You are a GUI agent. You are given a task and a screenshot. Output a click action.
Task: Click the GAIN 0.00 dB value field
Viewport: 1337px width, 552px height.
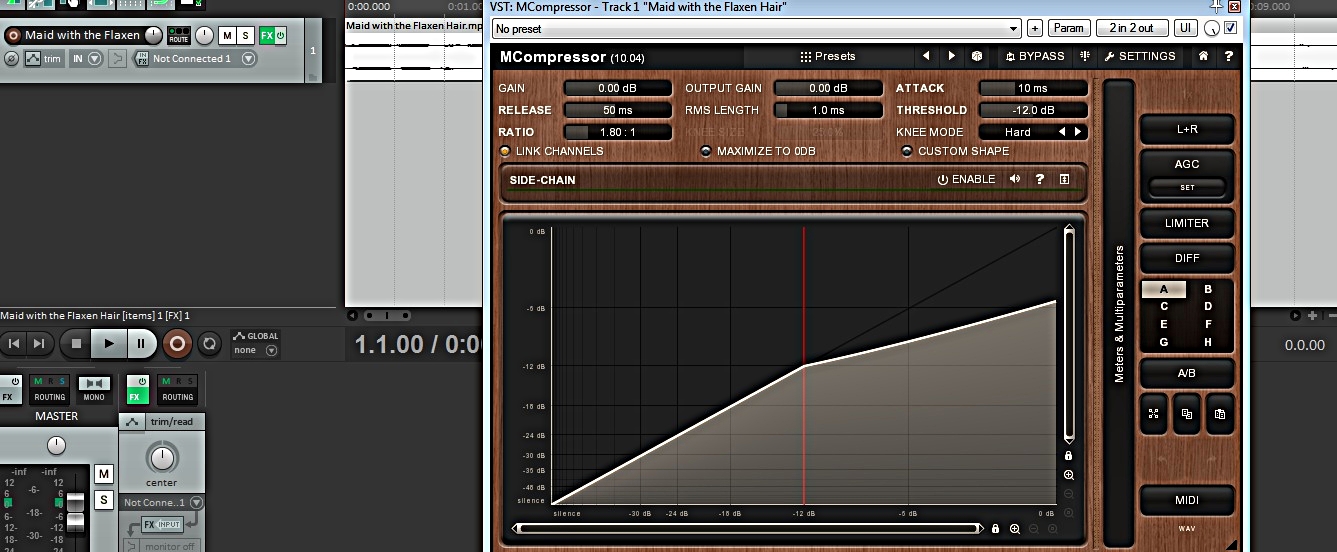click(x=618, y=88)
